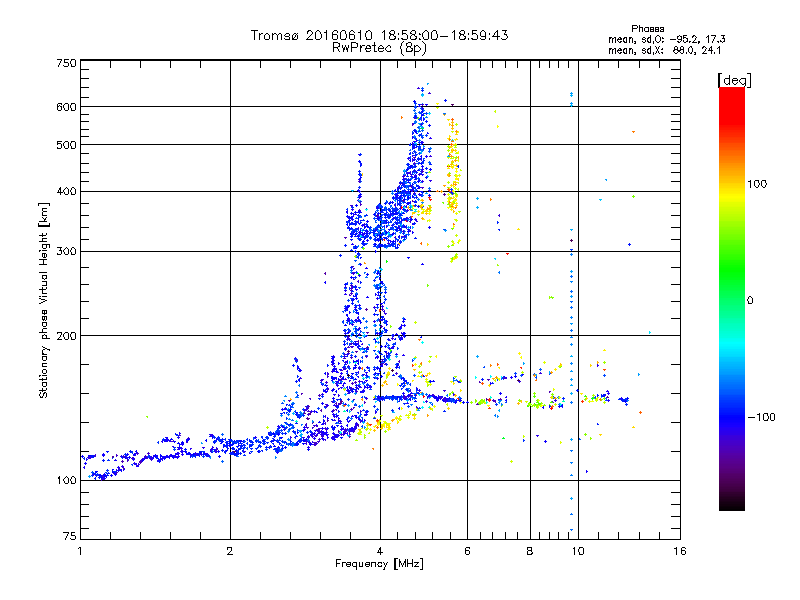Click the y-axis tick label '100'

[66, 481]
